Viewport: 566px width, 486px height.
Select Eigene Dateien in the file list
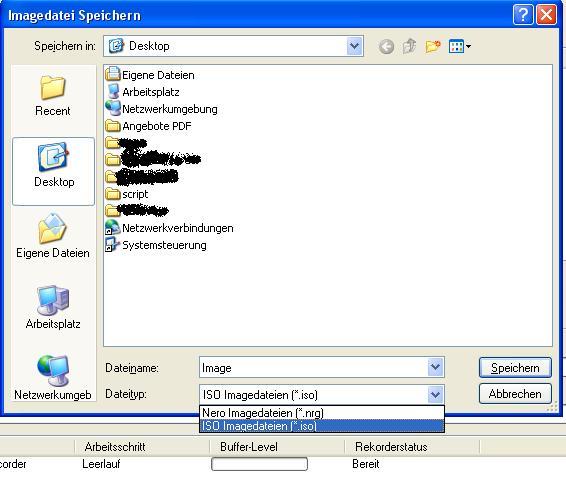point(150,75)
